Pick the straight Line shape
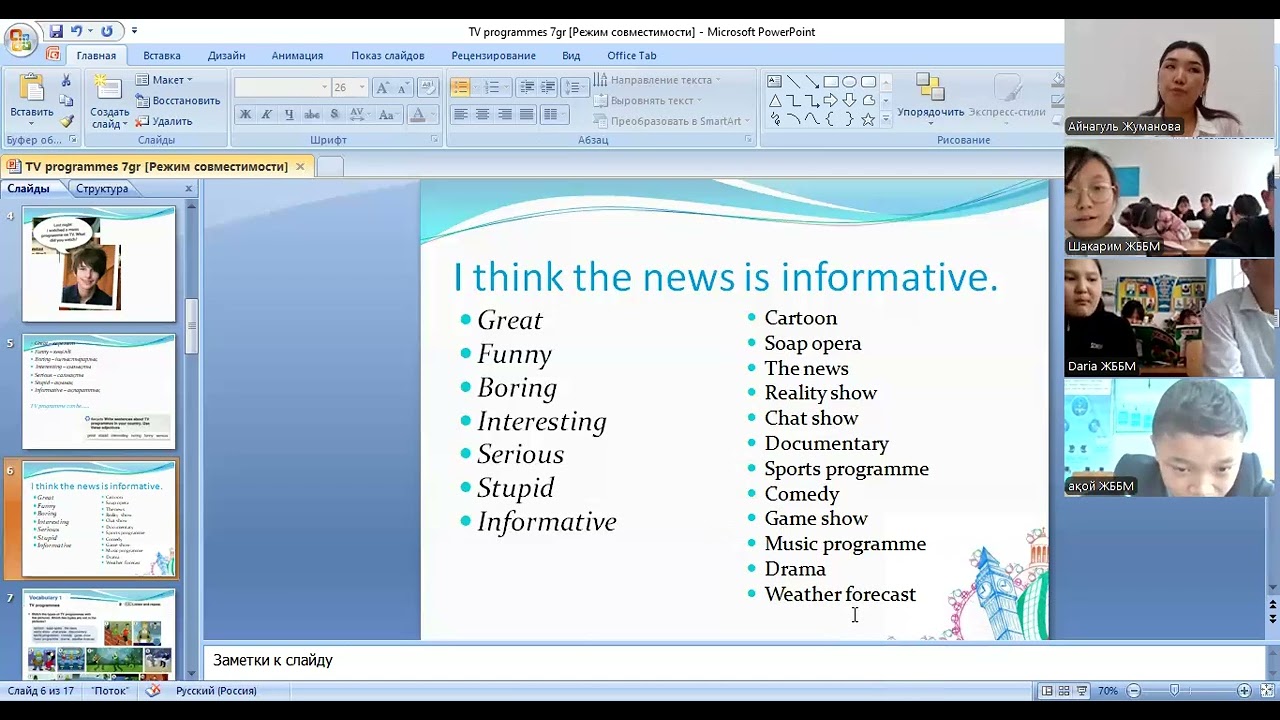Screen dimensions: 1280x720 pyautogui.click(x=793, y=82)
